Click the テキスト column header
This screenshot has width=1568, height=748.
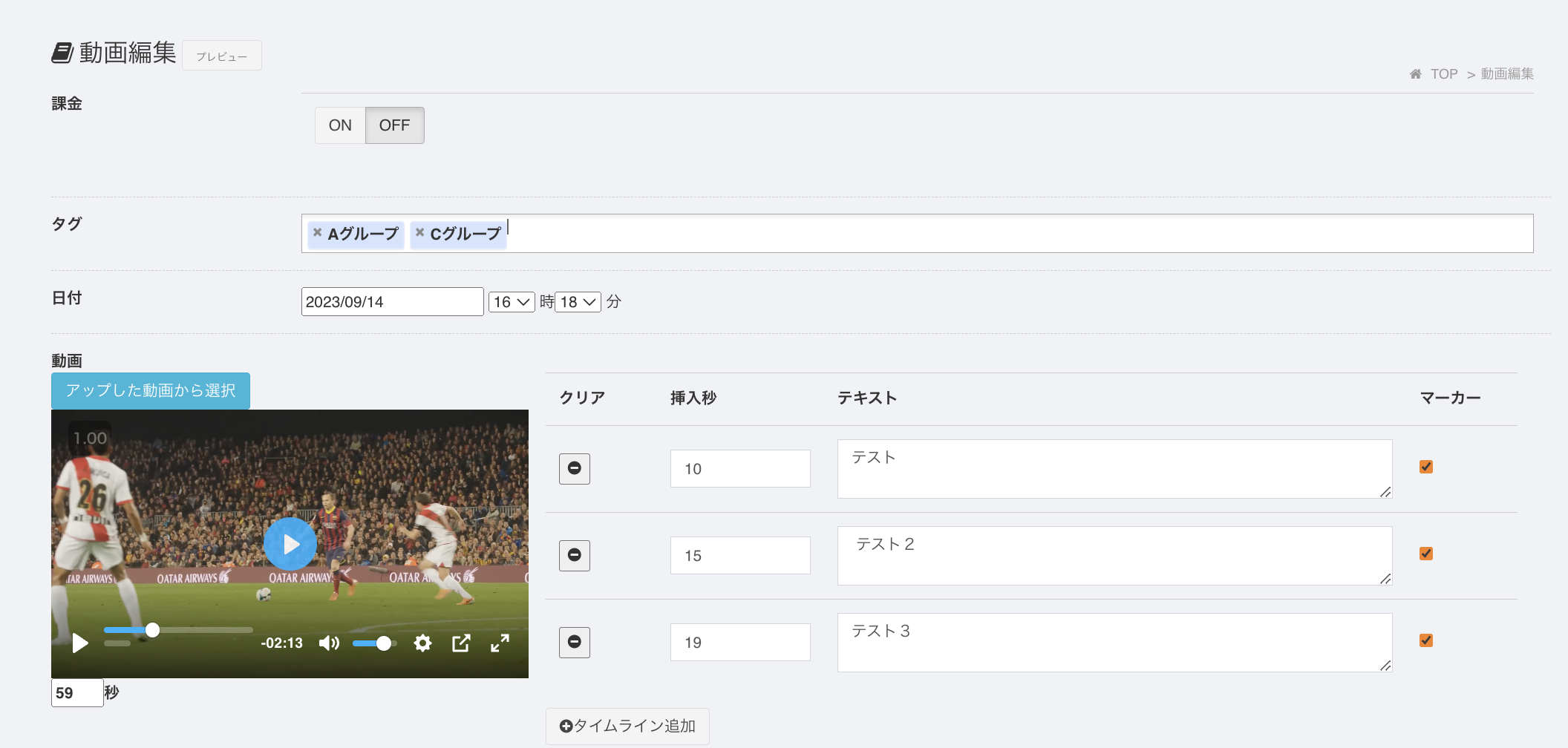(x=868, y=398)
